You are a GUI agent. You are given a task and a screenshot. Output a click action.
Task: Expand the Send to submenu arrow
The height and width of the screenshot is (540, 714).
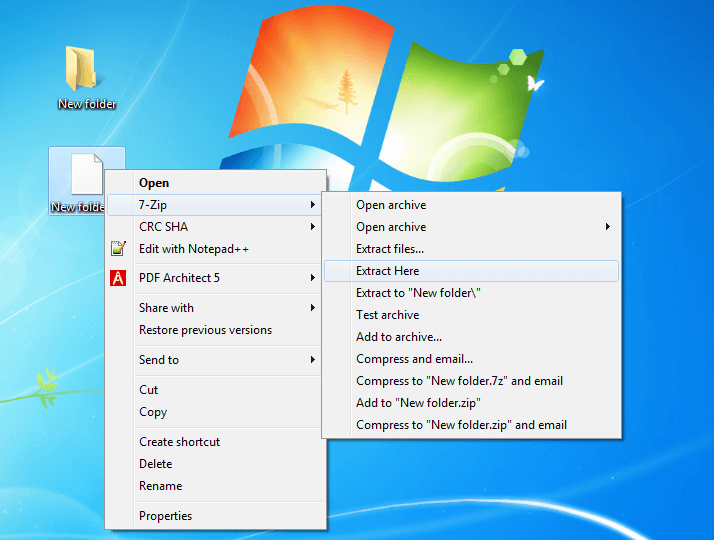pyautogui.click(x=312, y=360)
